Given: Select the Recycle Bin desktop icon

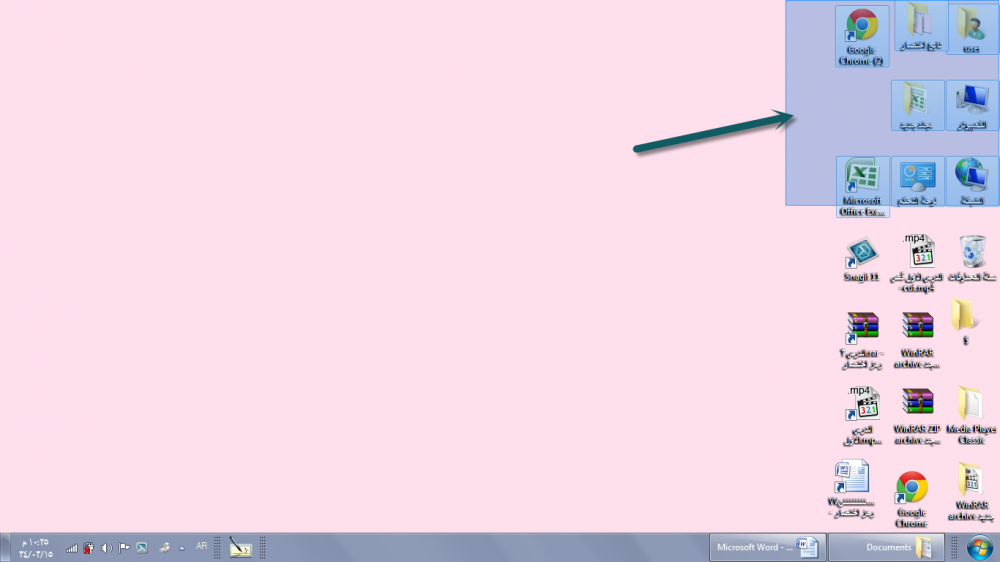Looking at the screenshot, I should coord(971,254).
